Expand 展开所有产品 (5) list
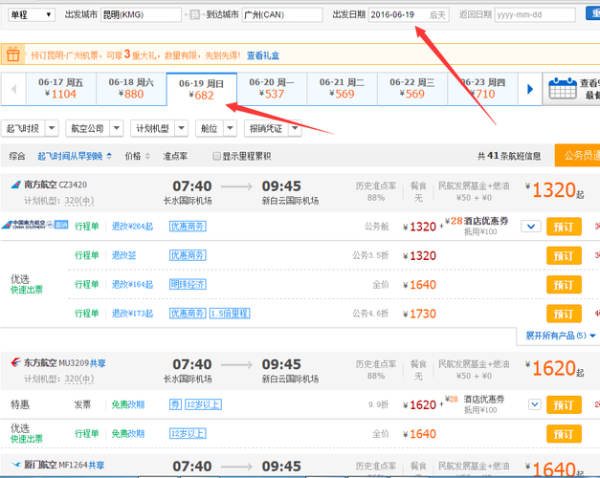This screenshot has height=478, width=600. (561, 336)
